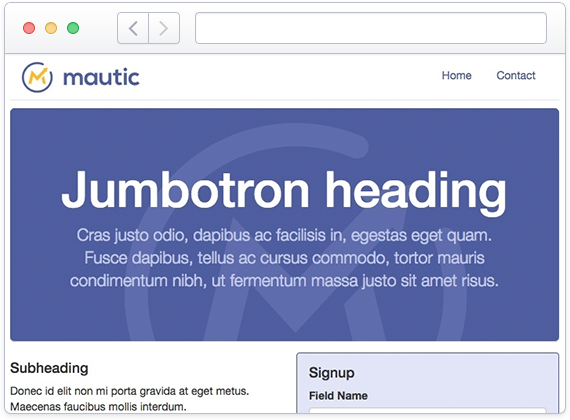570x420 pixels.
Task: Click the mautic wordmark text
Action: (x=101, y=77)
